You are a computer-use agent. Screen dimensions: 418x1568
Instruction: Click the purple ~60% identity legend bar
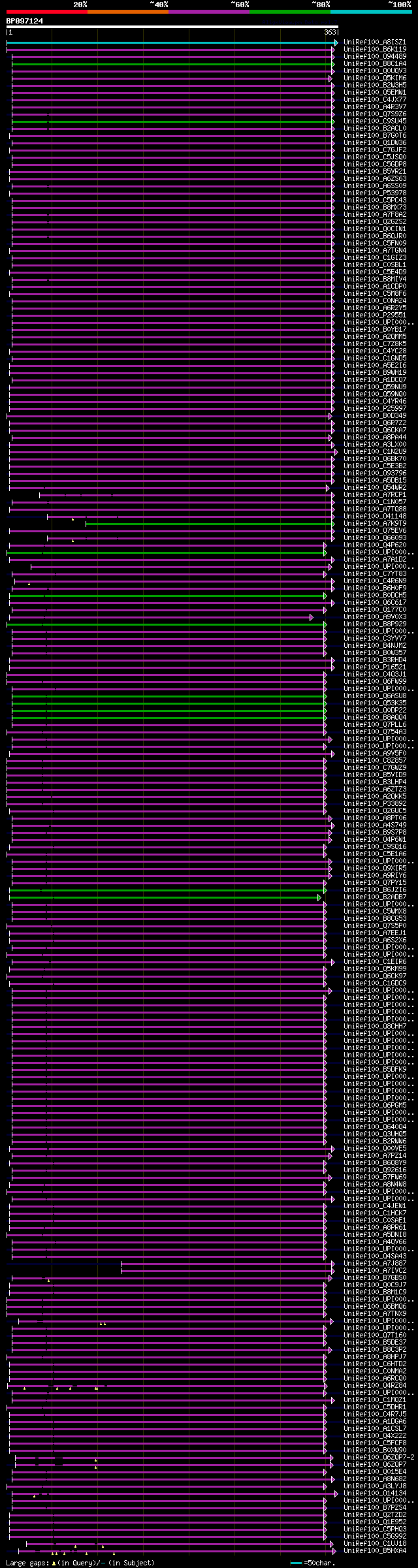(209, 12)
